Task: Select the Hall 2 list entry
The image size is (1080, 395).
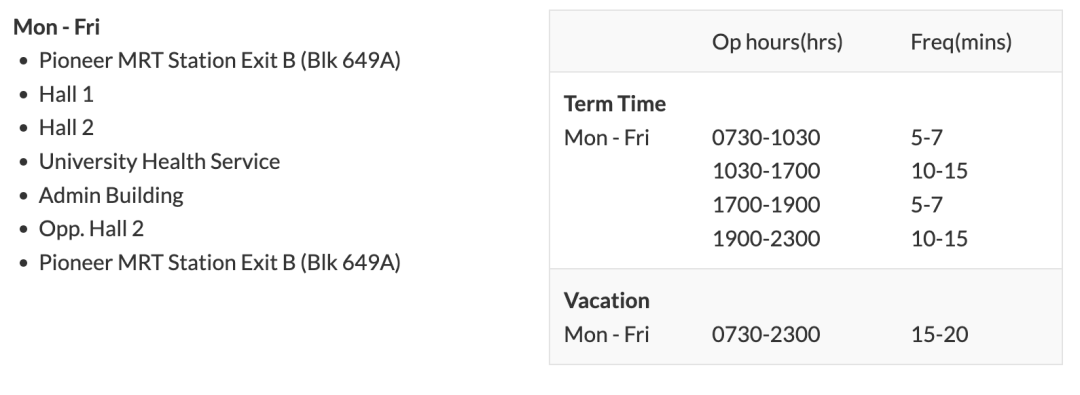Action: pyautogui.click(x=66, y=128)
